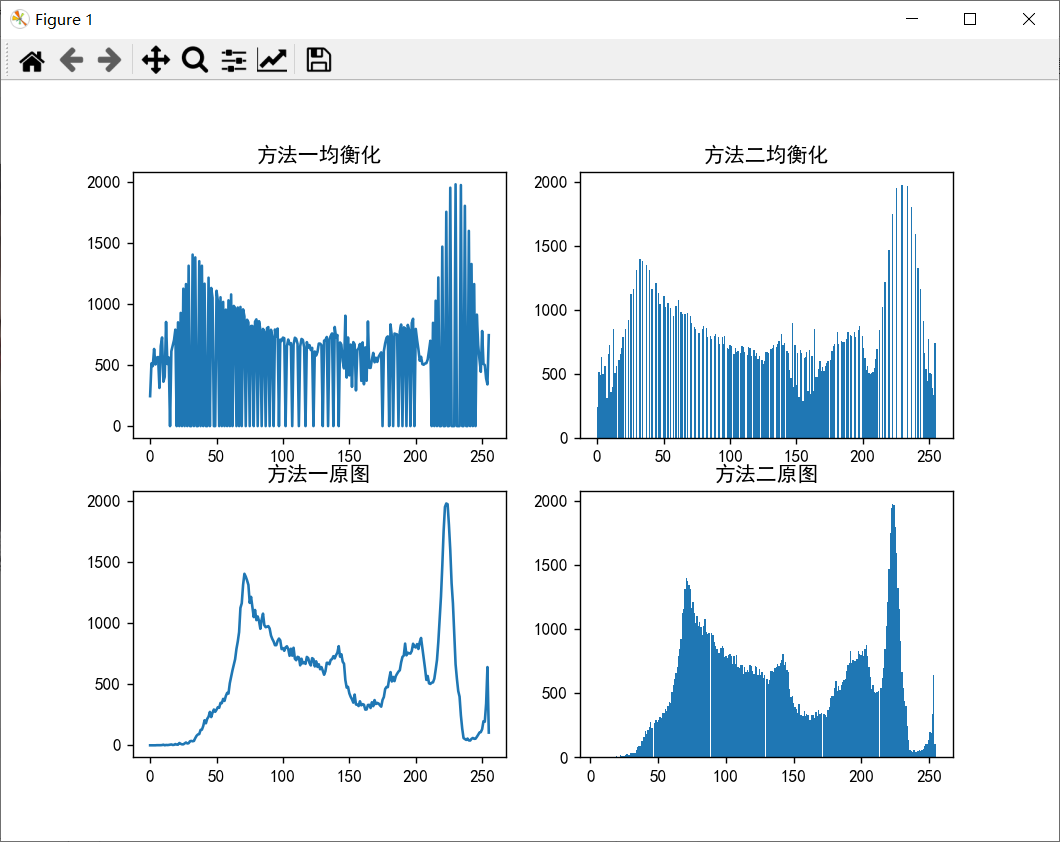Click inside the 方法二原图 bar histogram
This screenshot has height=842, width=1060.
[x=767, y=624]
